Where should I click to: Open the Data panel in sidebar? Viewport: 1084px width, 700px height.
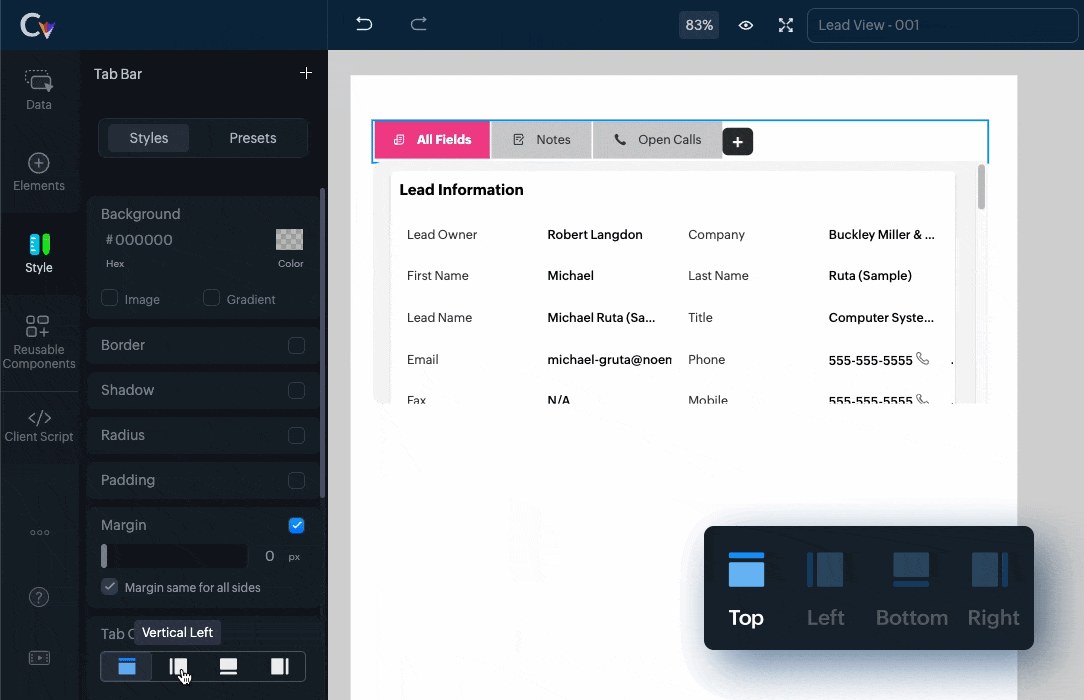click(x=39, y=90)
